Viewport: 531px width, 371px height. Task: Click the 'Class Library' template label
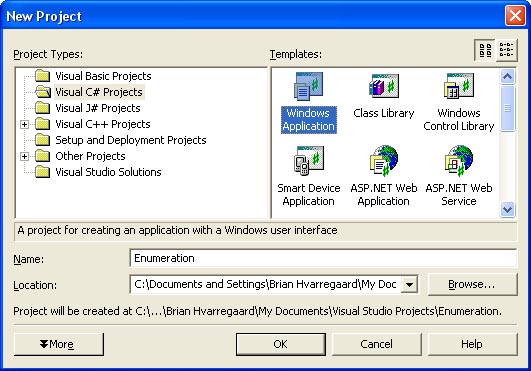point(384,113)
